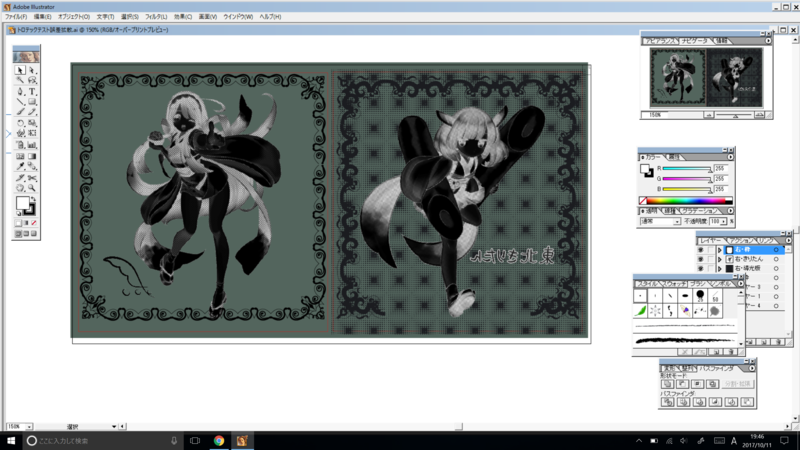
Task: Open the zoom level dropdown in status bar
Action: coord(29,427)
